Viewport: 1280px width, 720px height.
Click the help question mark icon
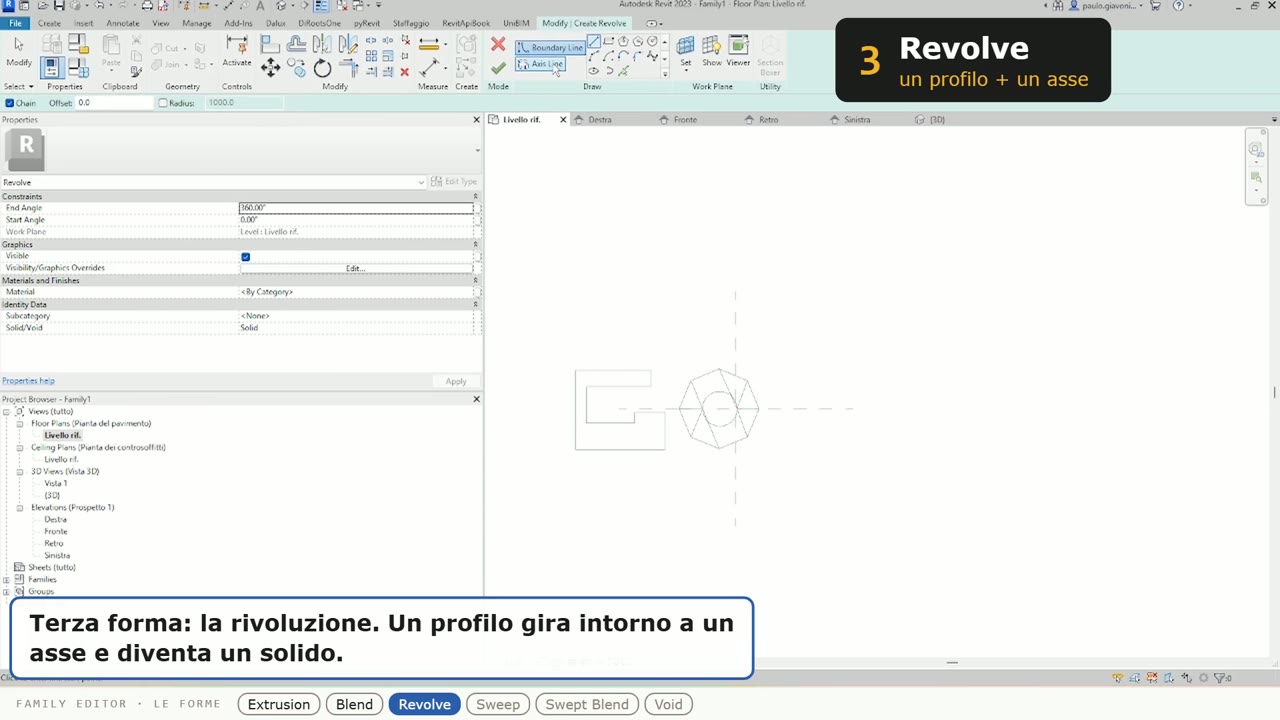tap(1177, 6)
